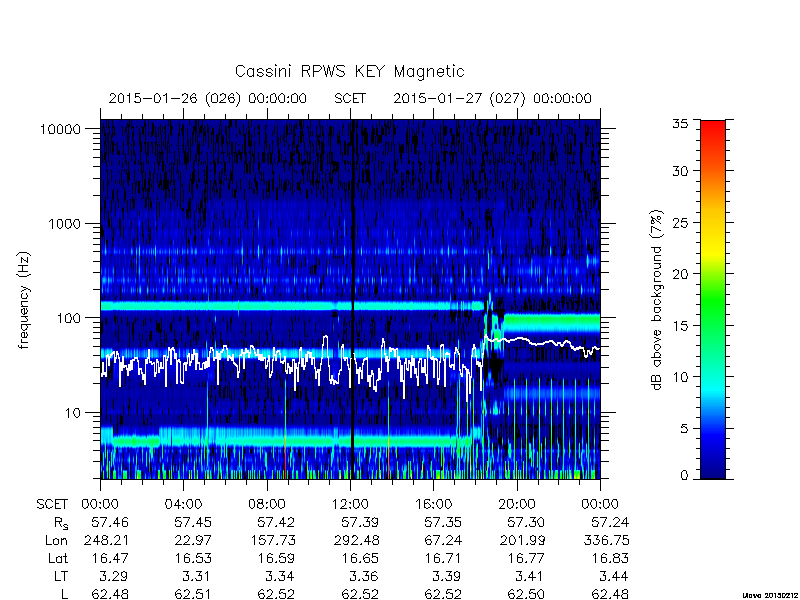Click the plot title 'Cassini RPWS KEY Magnetic'
Screen dimensions: 800x600
(x=349, y=71)
